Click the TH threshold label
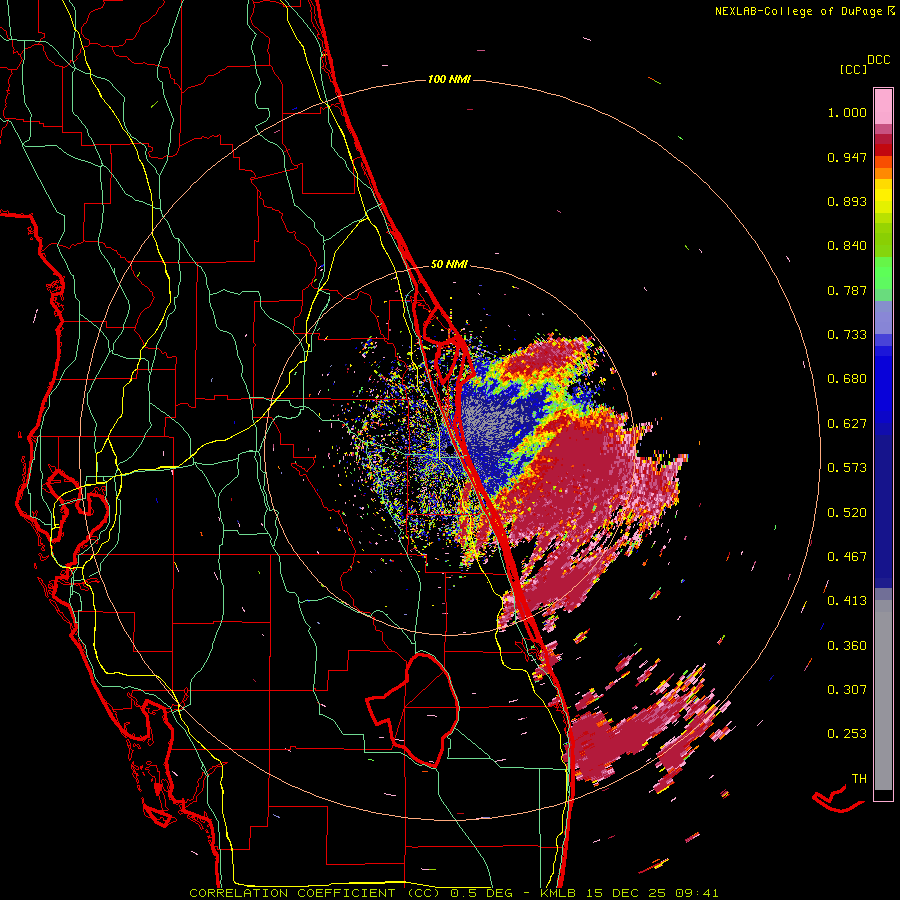The height and width of the screenshot is (900, 900). click(x=859, y=779)
